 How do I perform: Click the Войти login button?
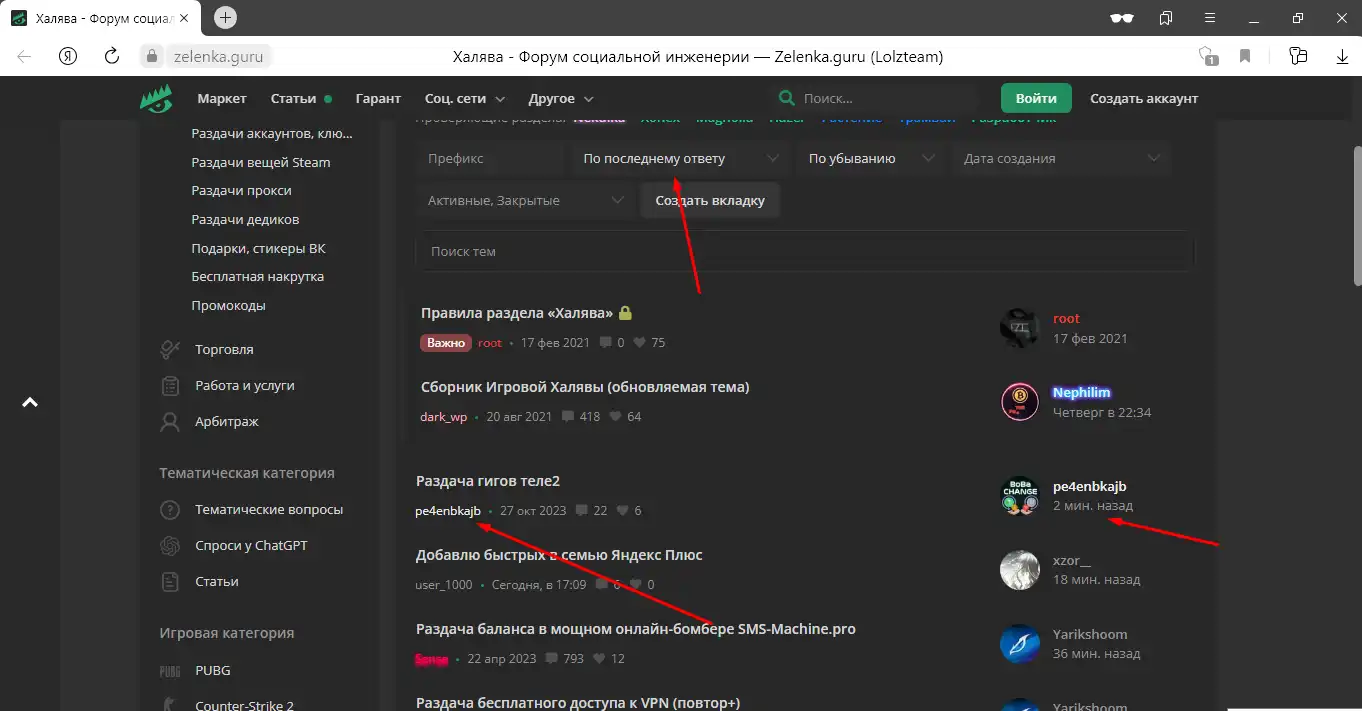pos(1036,98)
